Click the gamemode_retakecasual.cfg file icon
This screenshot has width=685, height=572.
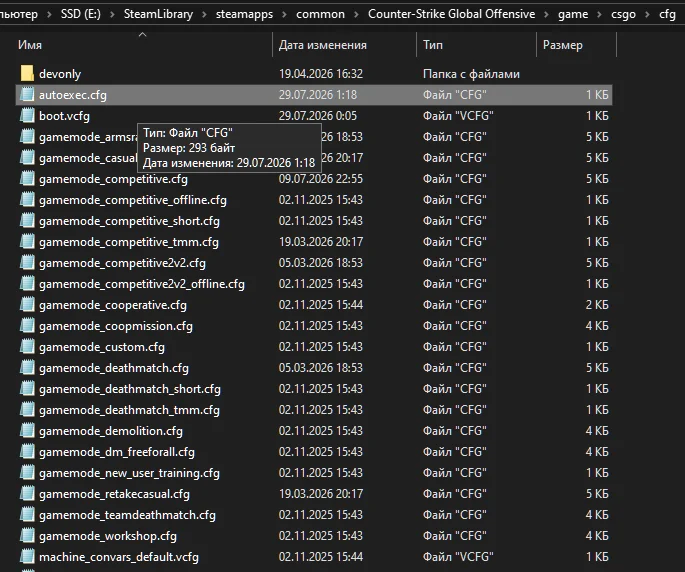coord(27,493)
